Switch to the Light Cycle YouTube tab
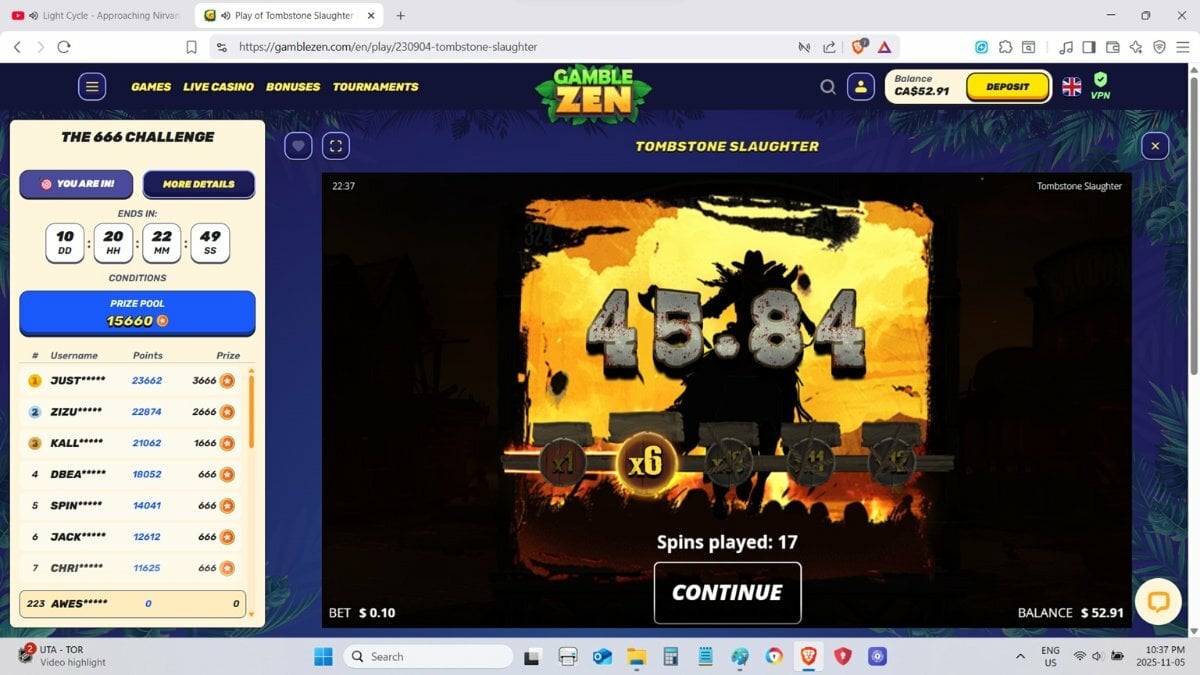The image size is (1200, 675). 96,16
